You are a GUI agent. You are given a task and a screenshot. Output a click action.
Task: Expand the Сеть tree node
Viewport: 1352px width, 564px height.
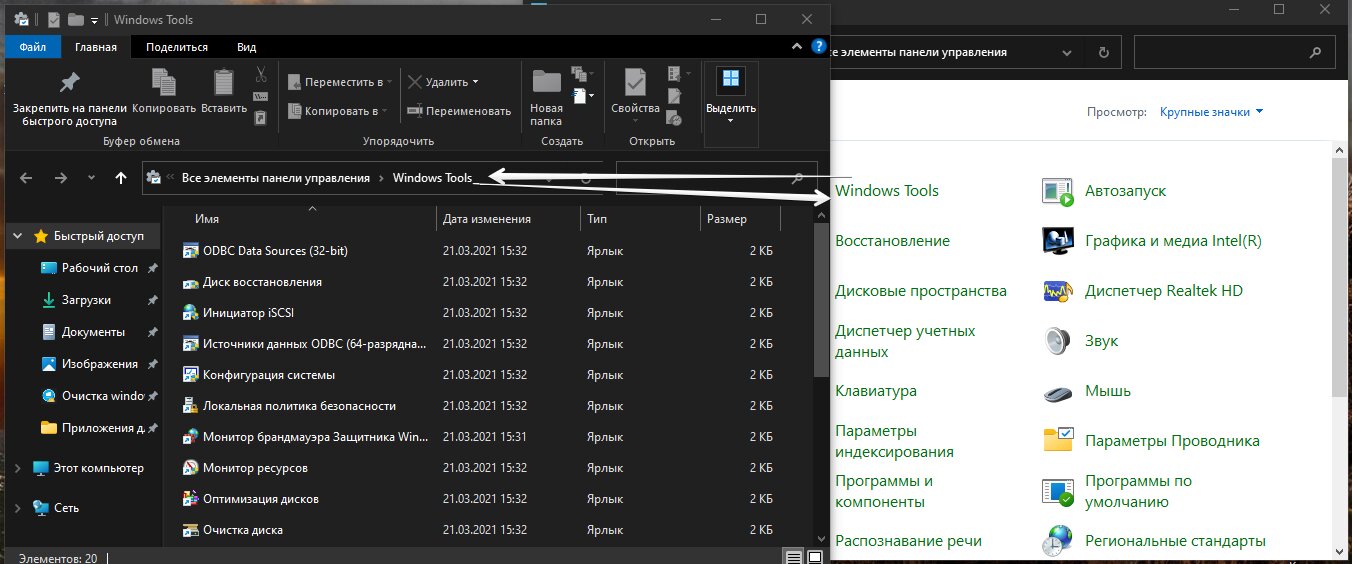point(18,507)
